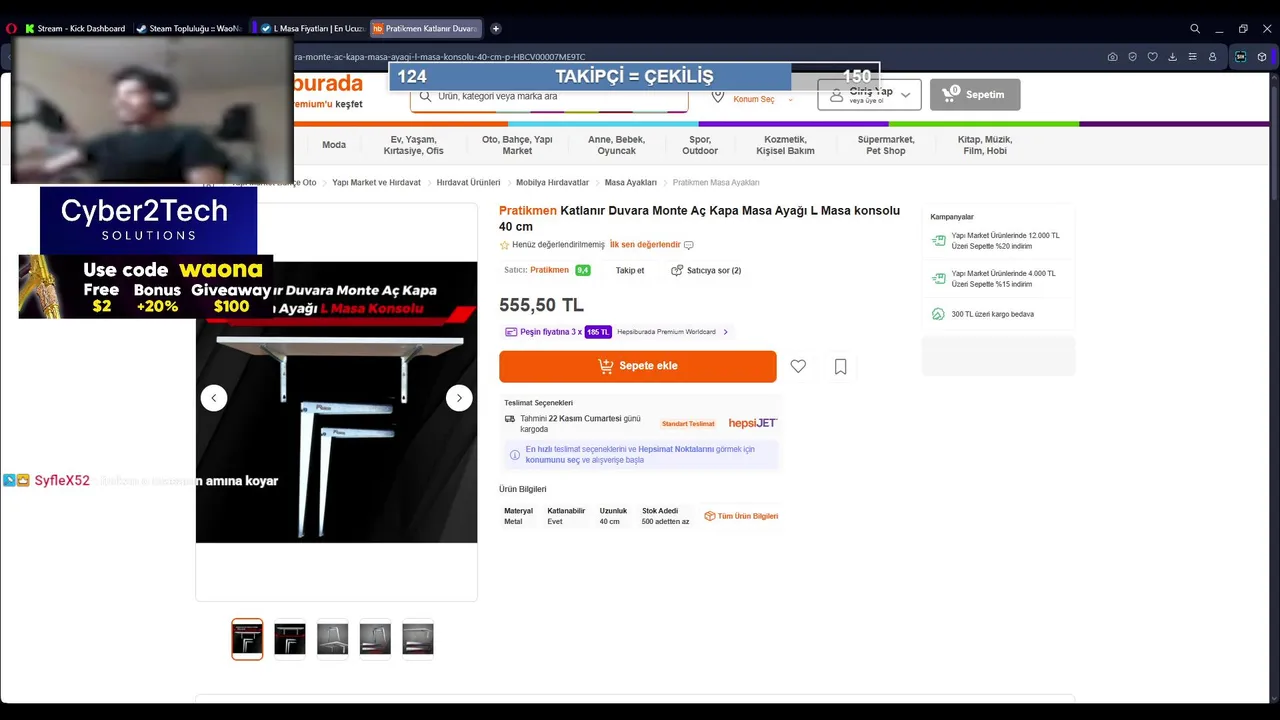Select the fifth product thumbnail
The width and height of the screenshot is (1280, 720).
pos(418,639)
